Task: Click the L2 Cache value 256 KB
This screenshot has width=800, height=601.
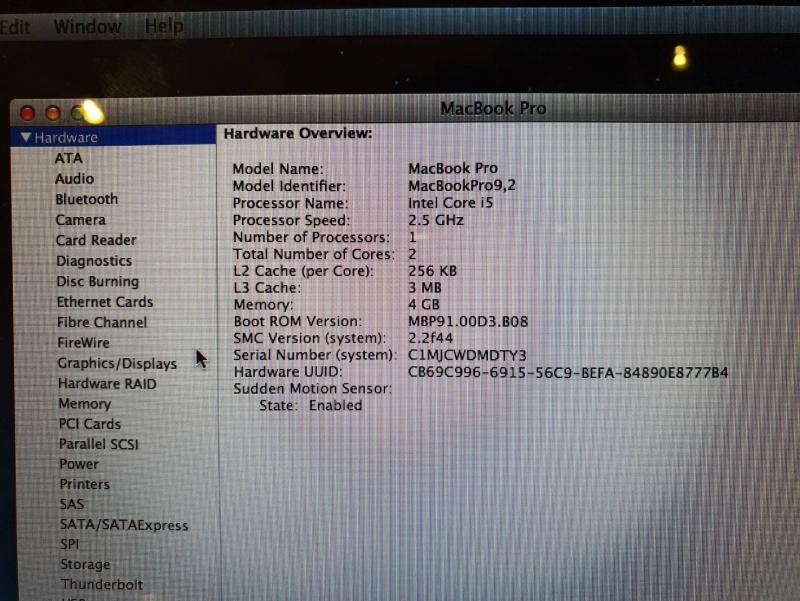Action: (433, 271)
